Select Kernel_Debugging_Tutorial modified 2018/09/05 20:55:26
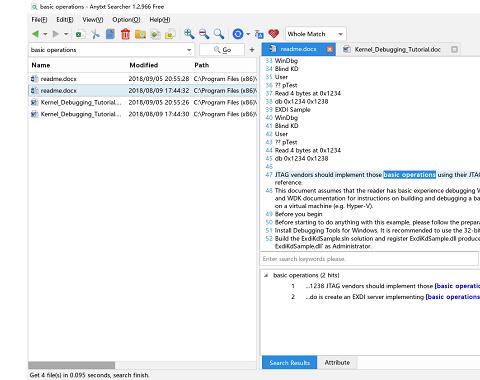Image resolution: width=480 pixels, height=380 pixels. pos(143,102)
